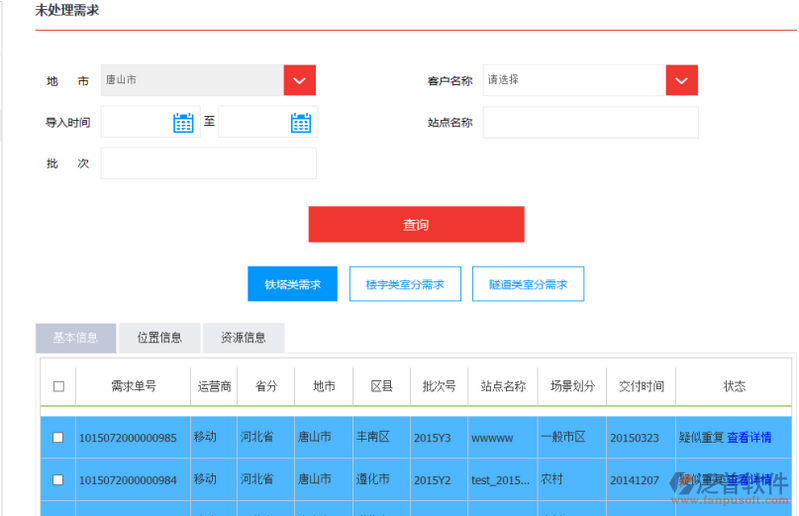Select the 铁塔类需求 button
The image size is (799, 516).
pos(293,284)
